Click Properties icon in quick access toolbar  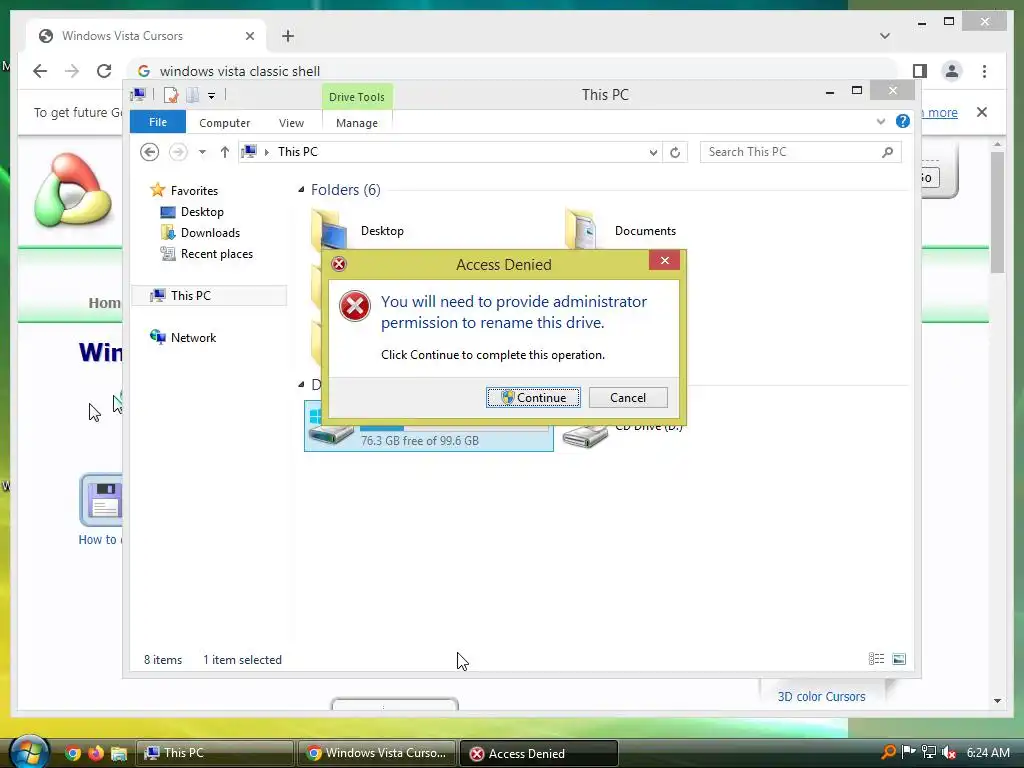[170, 95]
